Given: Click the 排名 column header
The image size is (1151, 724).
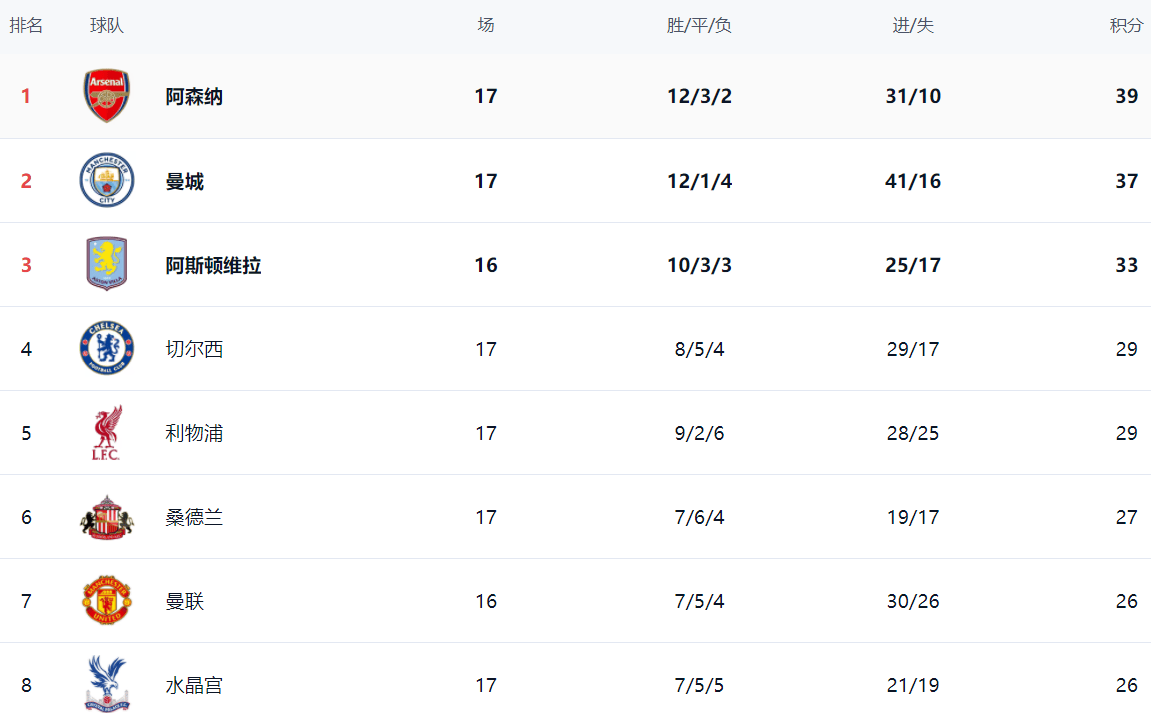Looking at the screenshot, I should [26, 26].
